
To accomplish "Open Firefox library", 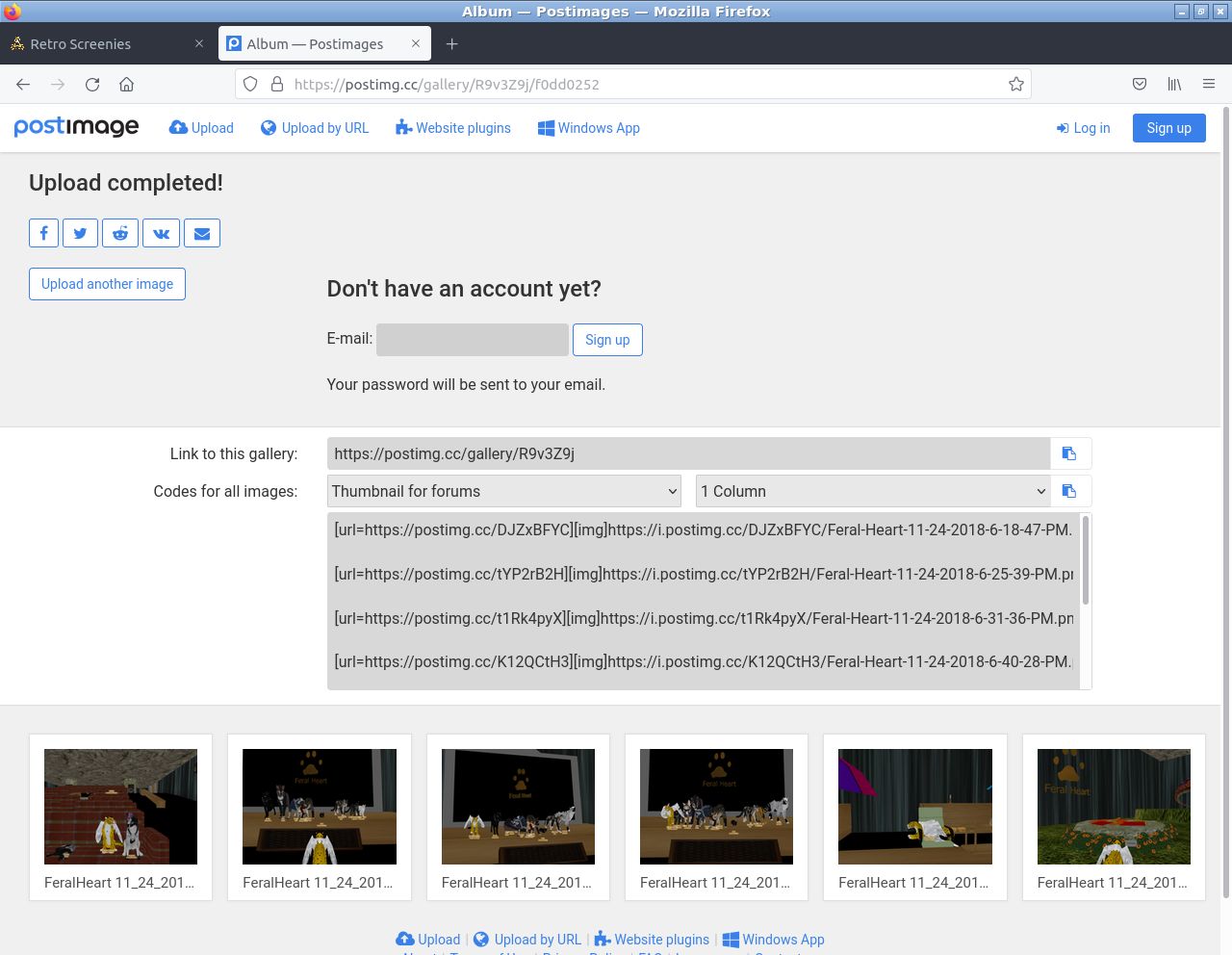I will tap(1174, 85).
